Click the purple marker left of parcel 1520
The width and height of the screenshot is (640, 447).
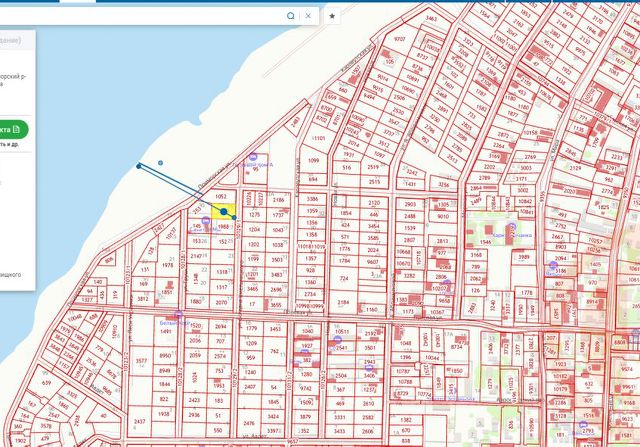point(178,315)
